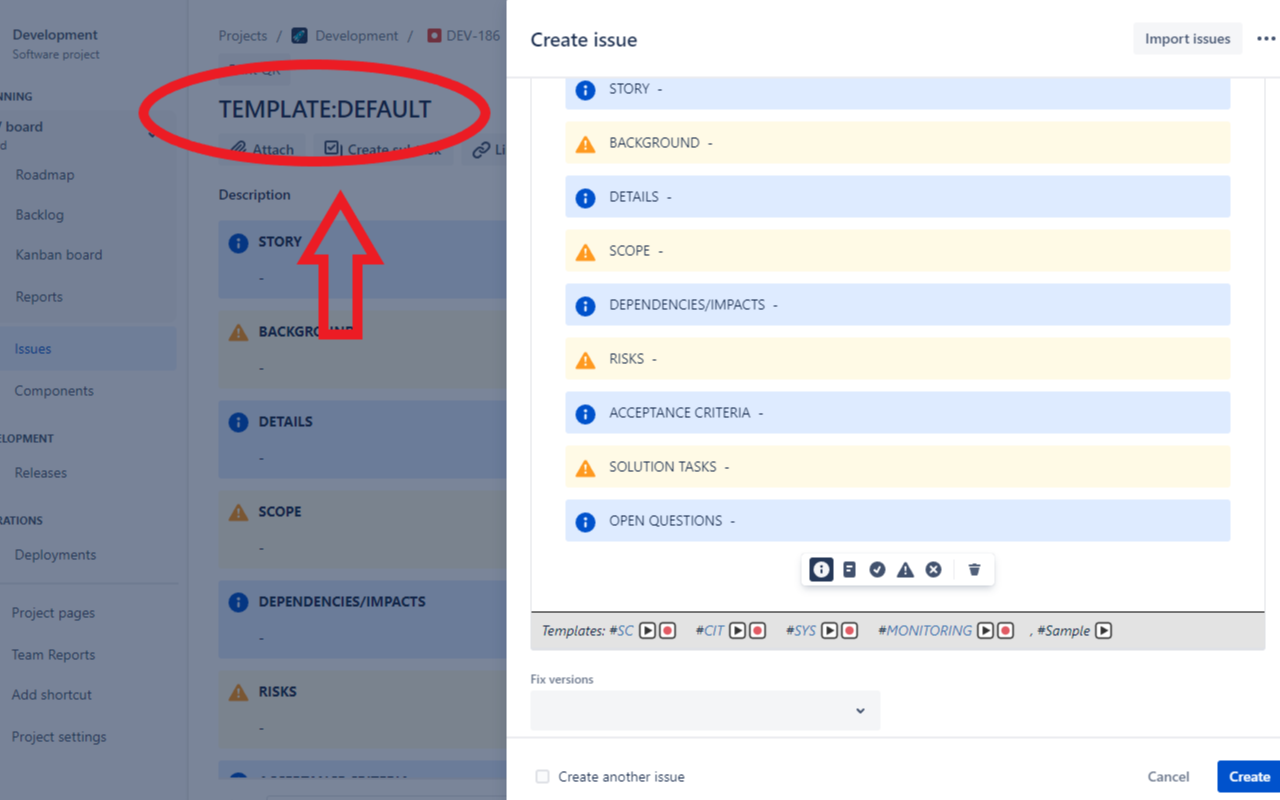Viewport: 1280px width, 800px height.
Task: Open Roadmap in the sidebar
Action: tap(45, 174)
